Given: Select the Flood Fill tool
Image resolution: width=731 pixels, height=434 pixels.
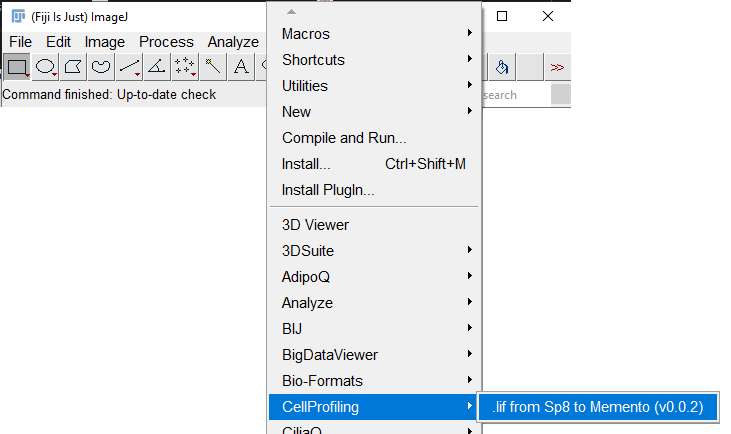Looking at the screenshot, I should coord(502,67).
